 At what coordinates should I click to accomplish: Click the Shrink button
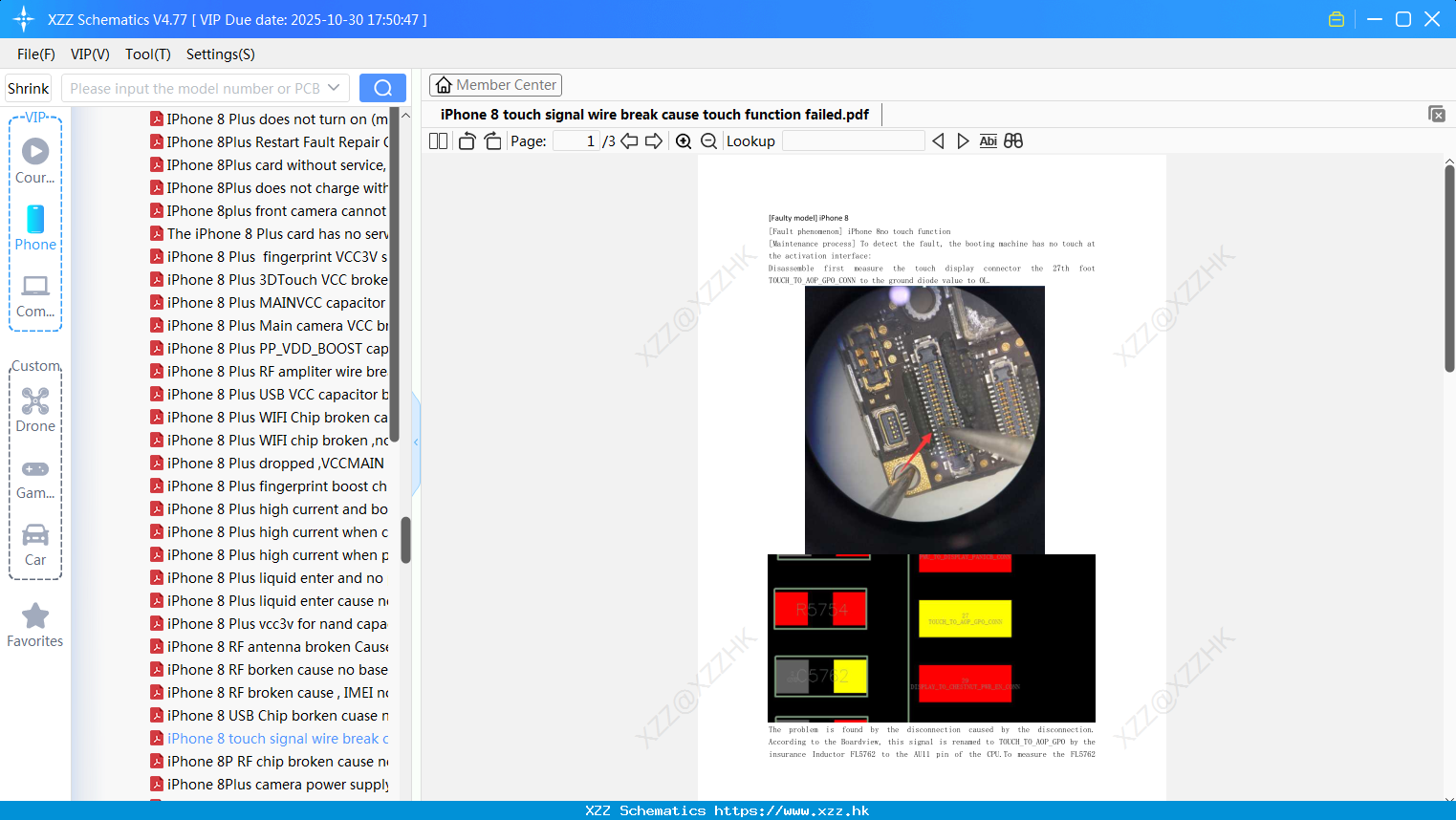[29, 88]
